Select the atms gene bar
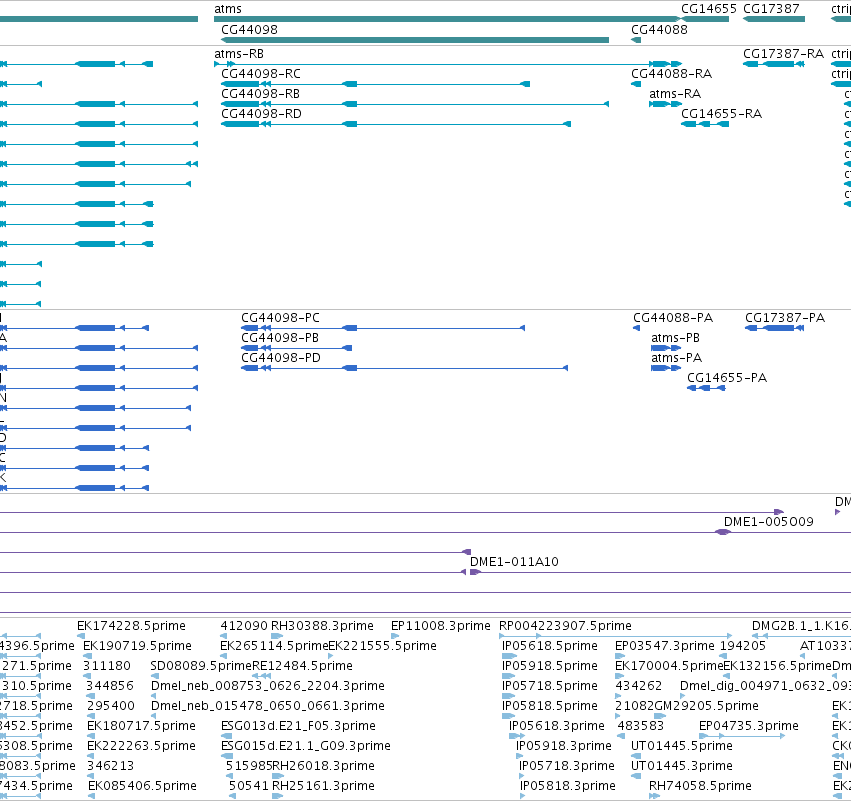The height and width of the screenshot is (801, 851). [x=446, y=20]
